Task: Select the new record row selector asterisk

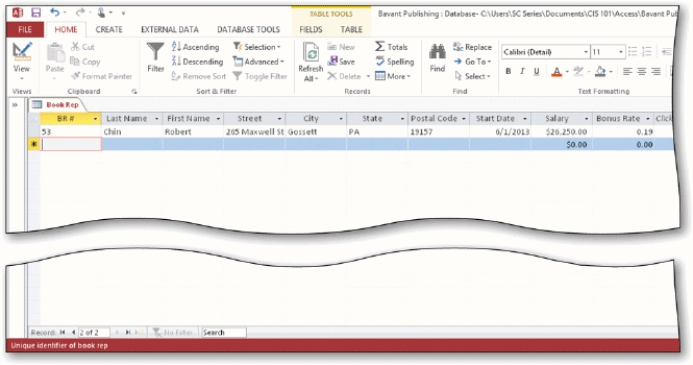Action: pyautogui.click(x=34, y=144)
